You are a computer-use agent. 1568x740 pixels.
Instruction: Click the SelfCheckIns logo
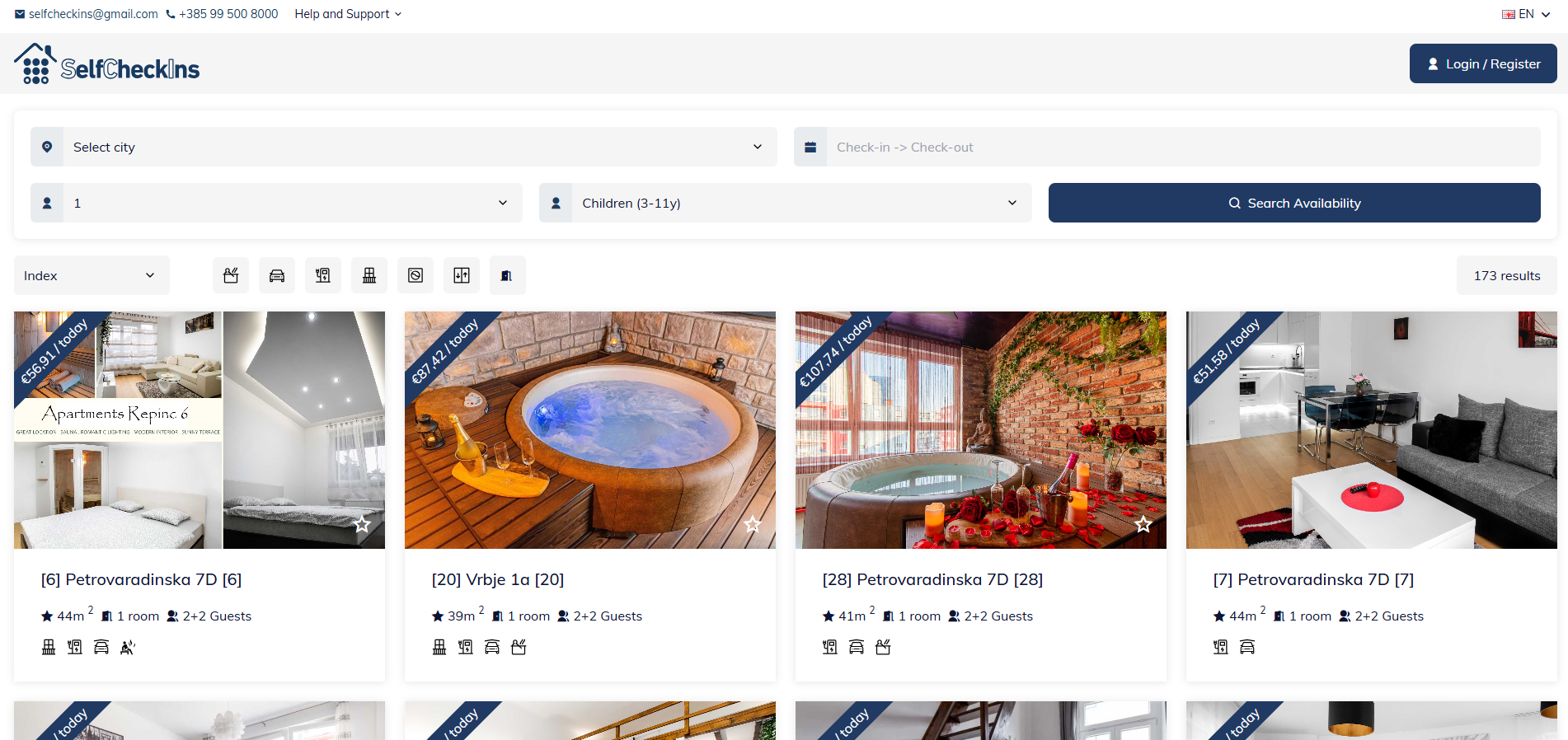coord(107,64)
